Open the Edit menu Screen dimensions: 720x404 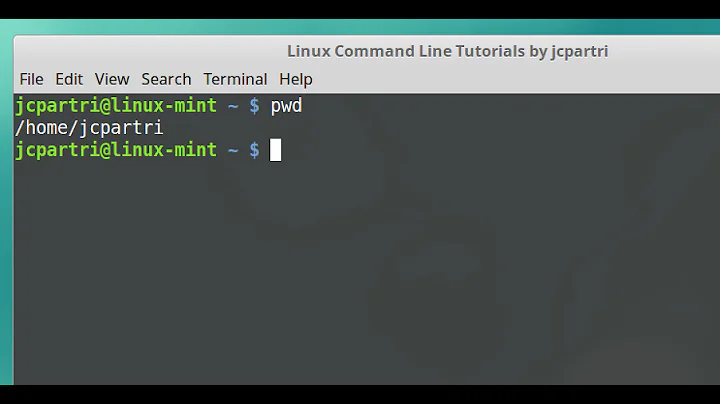(69, 79)
